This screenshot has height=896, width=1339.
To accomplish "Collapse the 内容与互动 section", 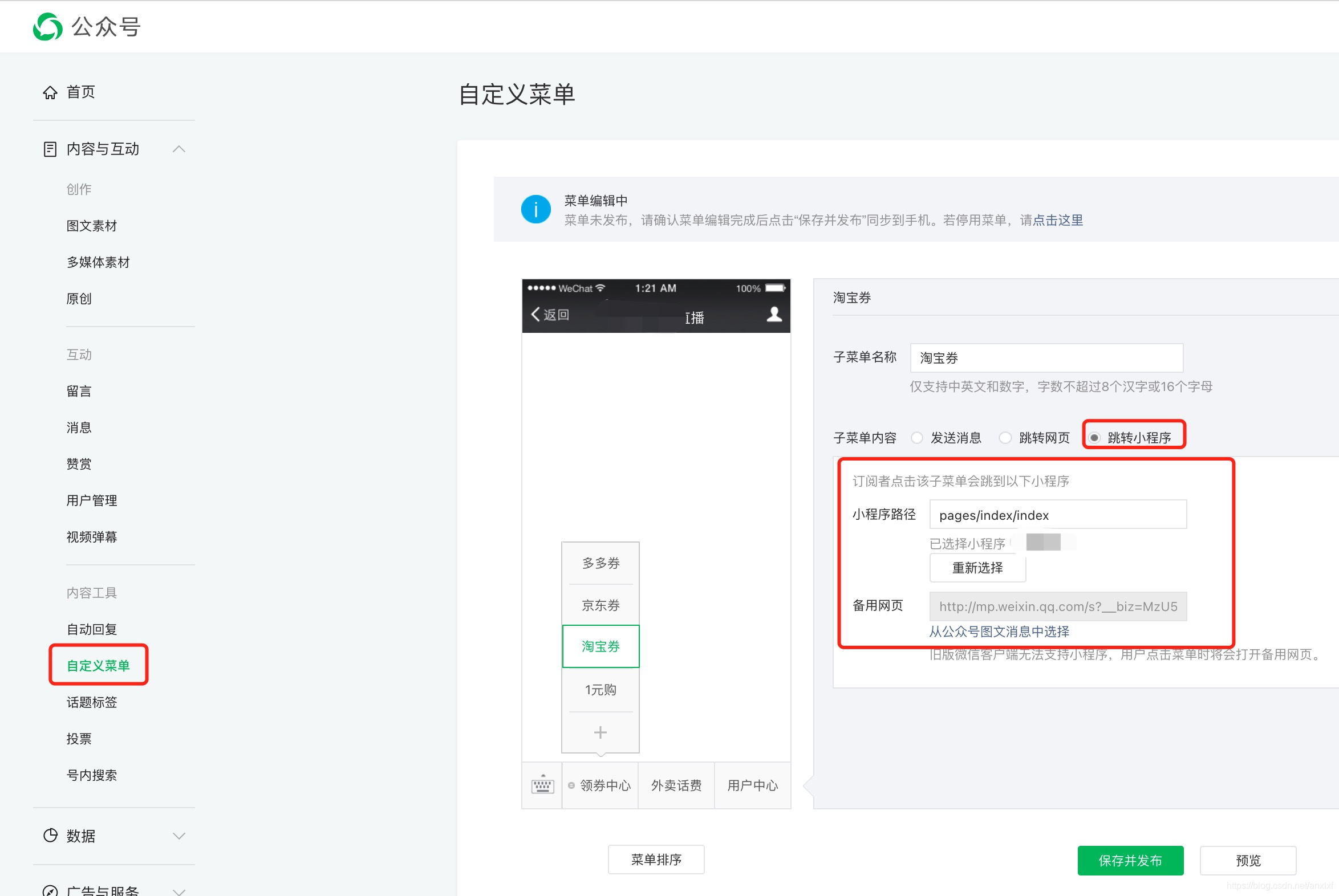I will click(179, 149).
